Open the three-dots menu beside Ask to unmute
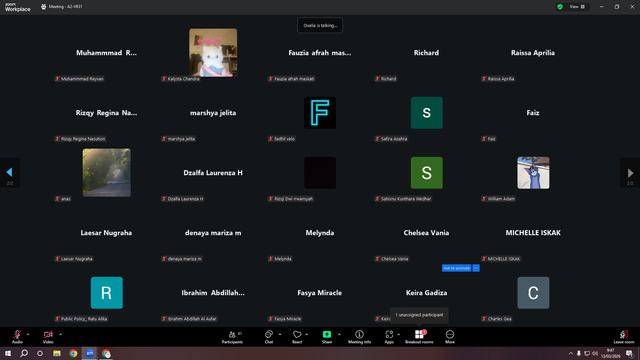This screenshot has height=360, width=640. (476, 268)
